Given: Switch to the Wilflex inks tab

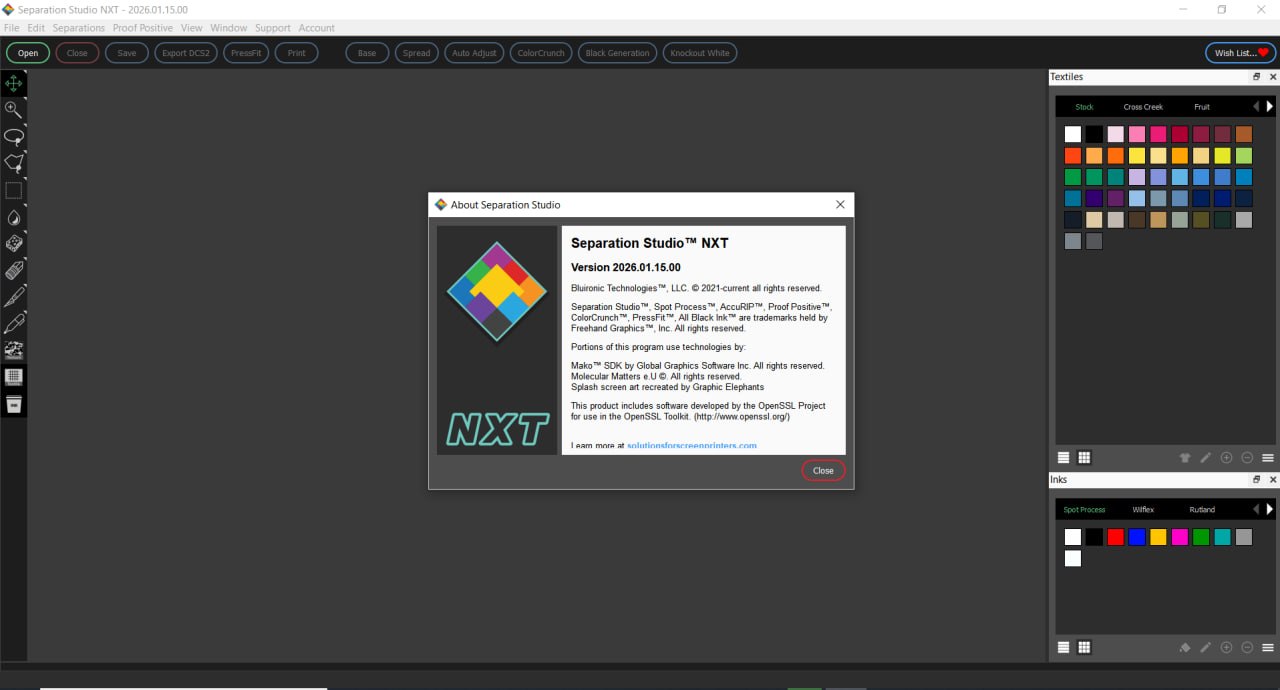Looking at the screenshot, I should click(x=1143, y=510).
